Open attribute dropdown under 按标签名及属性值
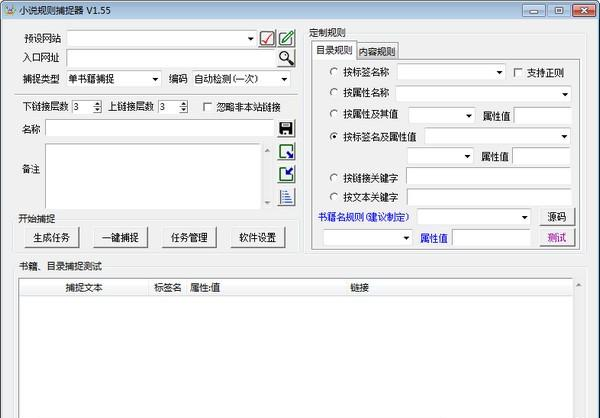Image resolution: width=600 pixels, height=418 pixels. [x=467, y=156]
